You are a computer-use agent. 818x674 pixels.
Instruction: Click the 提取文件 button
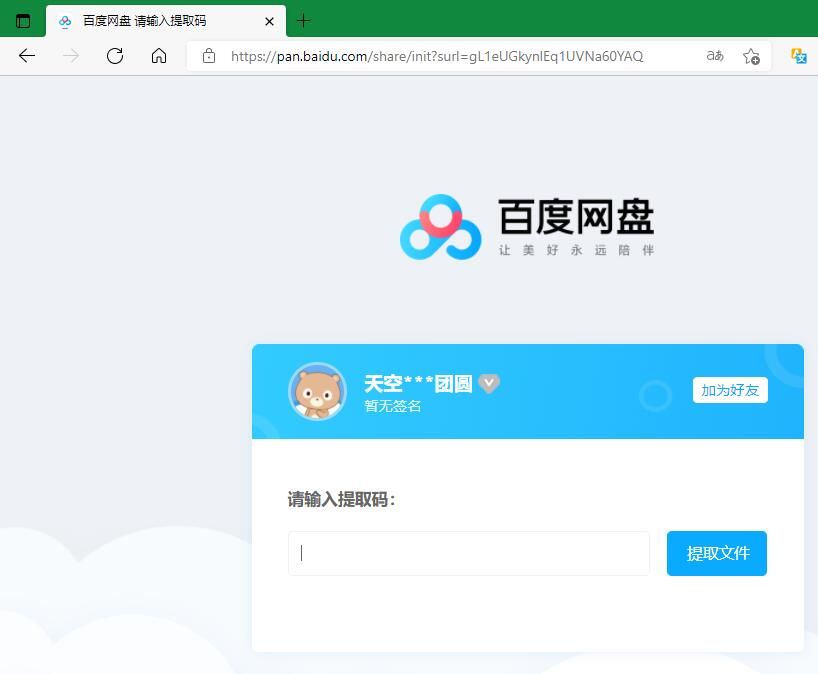click(717, 553)
